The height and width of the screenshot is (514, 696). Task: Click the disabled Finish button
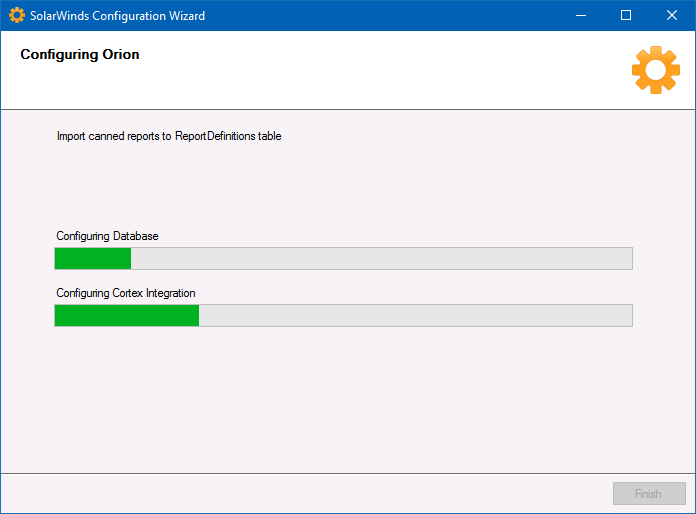pos(649,494)
